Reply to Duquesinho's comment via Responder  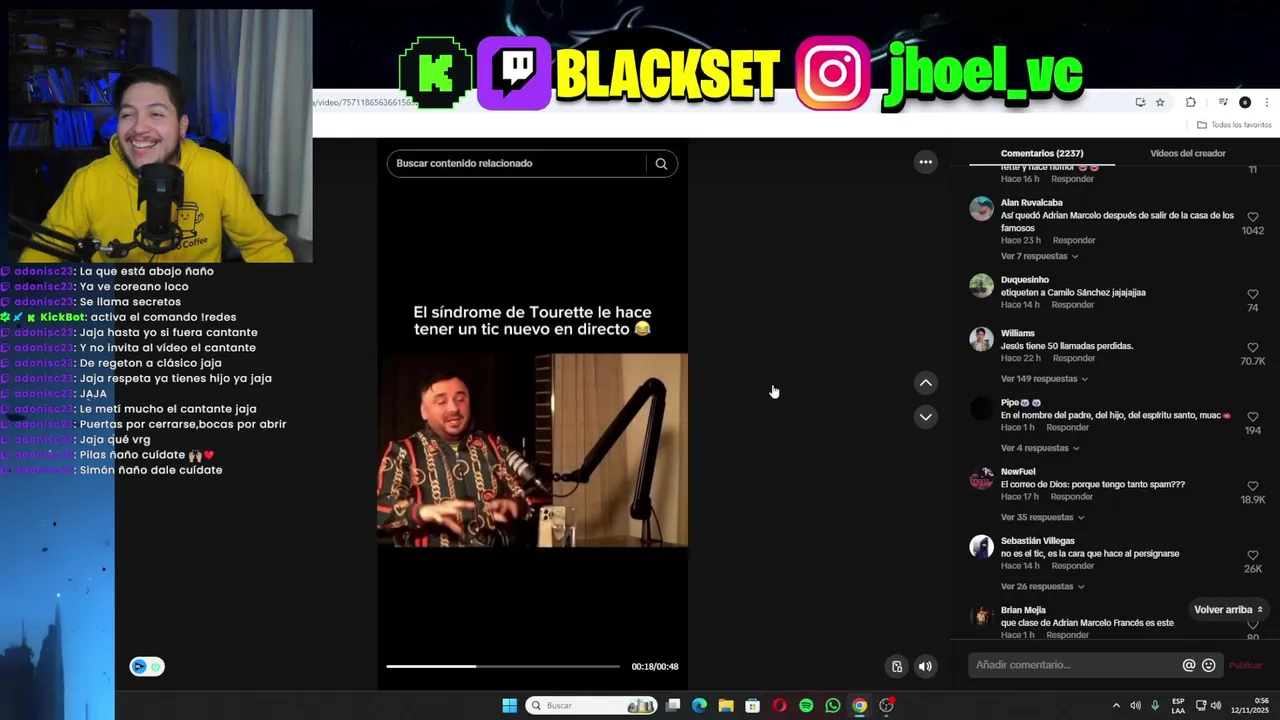point(1073,305)
